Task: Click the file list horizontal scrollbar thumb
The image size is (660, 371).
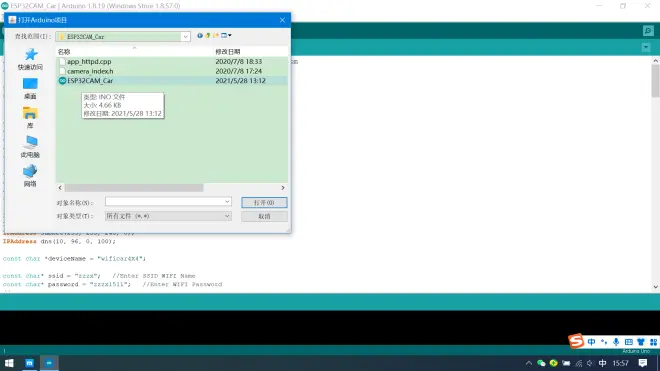Action: click(134, 188)
